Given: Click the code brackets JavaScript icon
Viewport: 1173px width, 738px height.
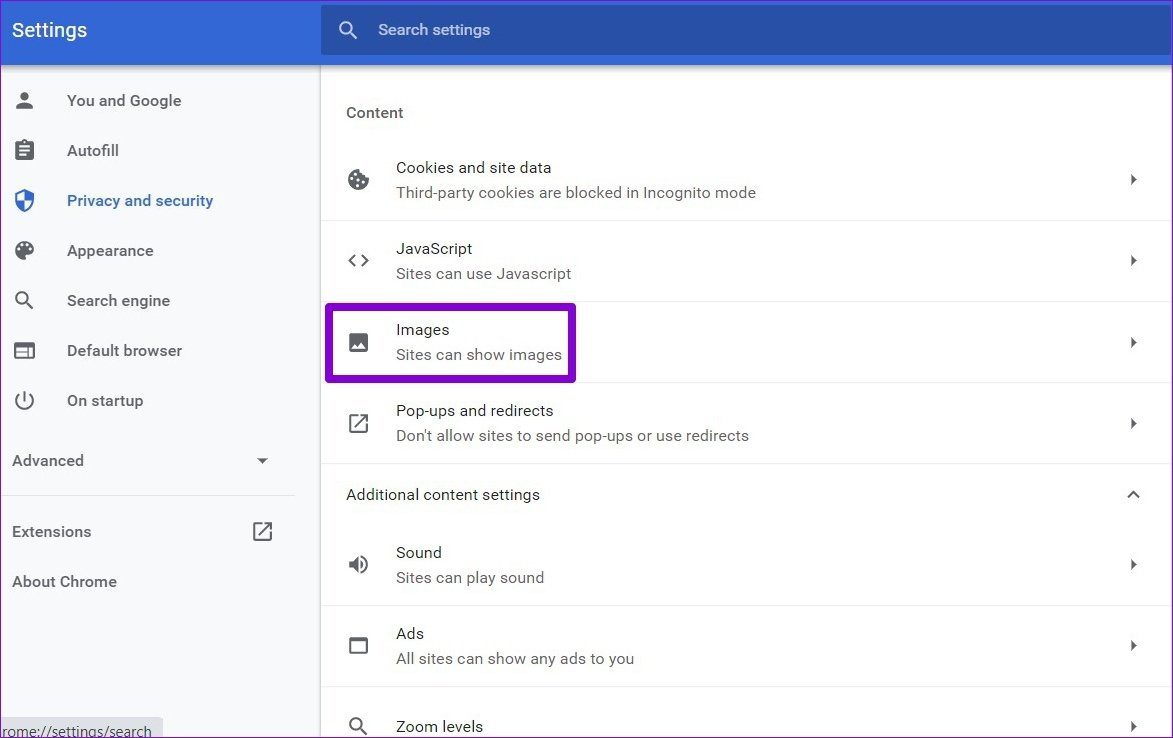Looking at the screenshot, I should pyautogui.click(x=358, y=260).
